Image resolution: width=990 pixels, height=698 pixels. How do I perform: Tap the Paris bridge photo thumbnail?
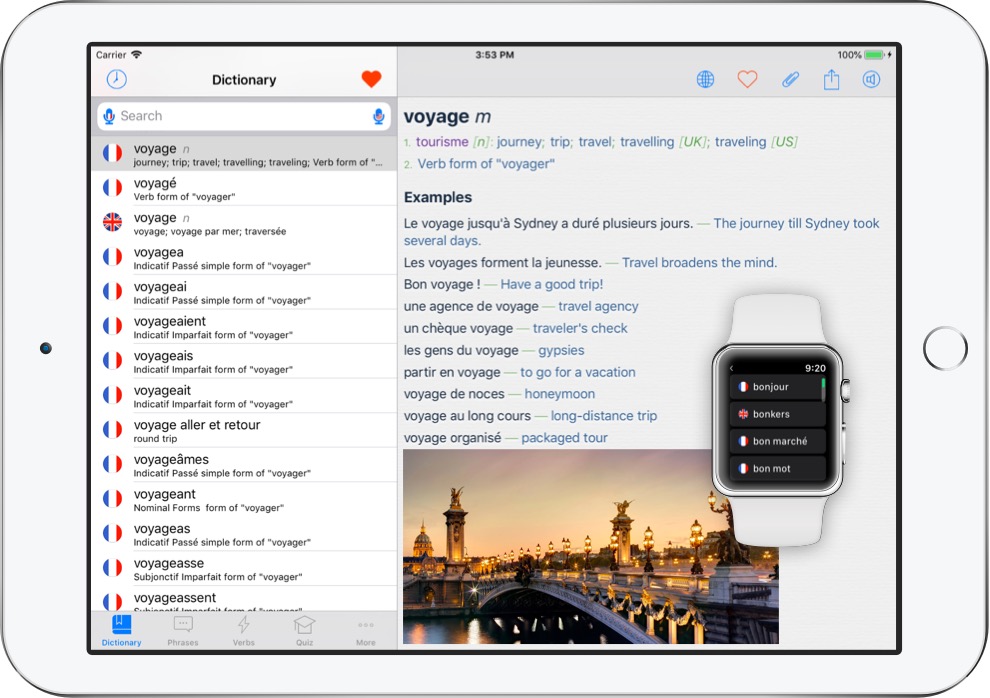click(x=560, y=546)
